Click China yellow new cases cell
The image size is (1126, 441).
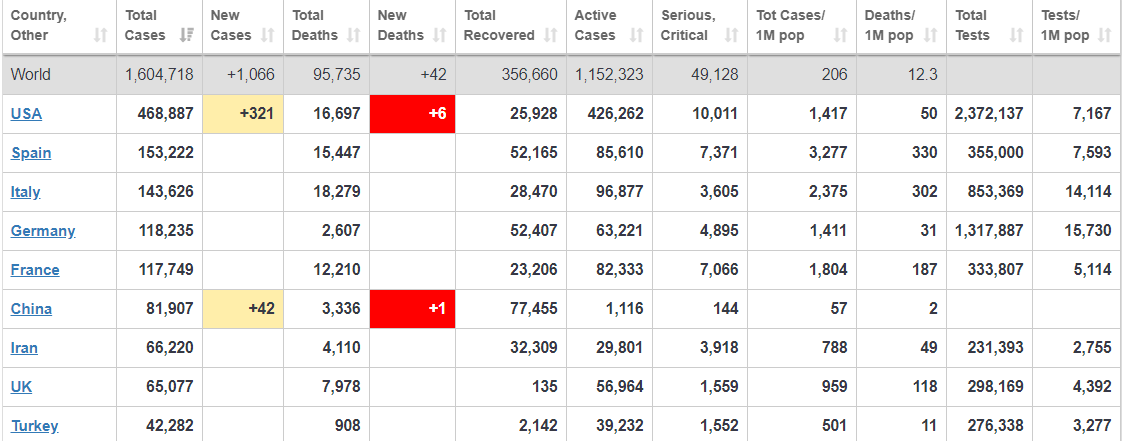coord(243,309)
